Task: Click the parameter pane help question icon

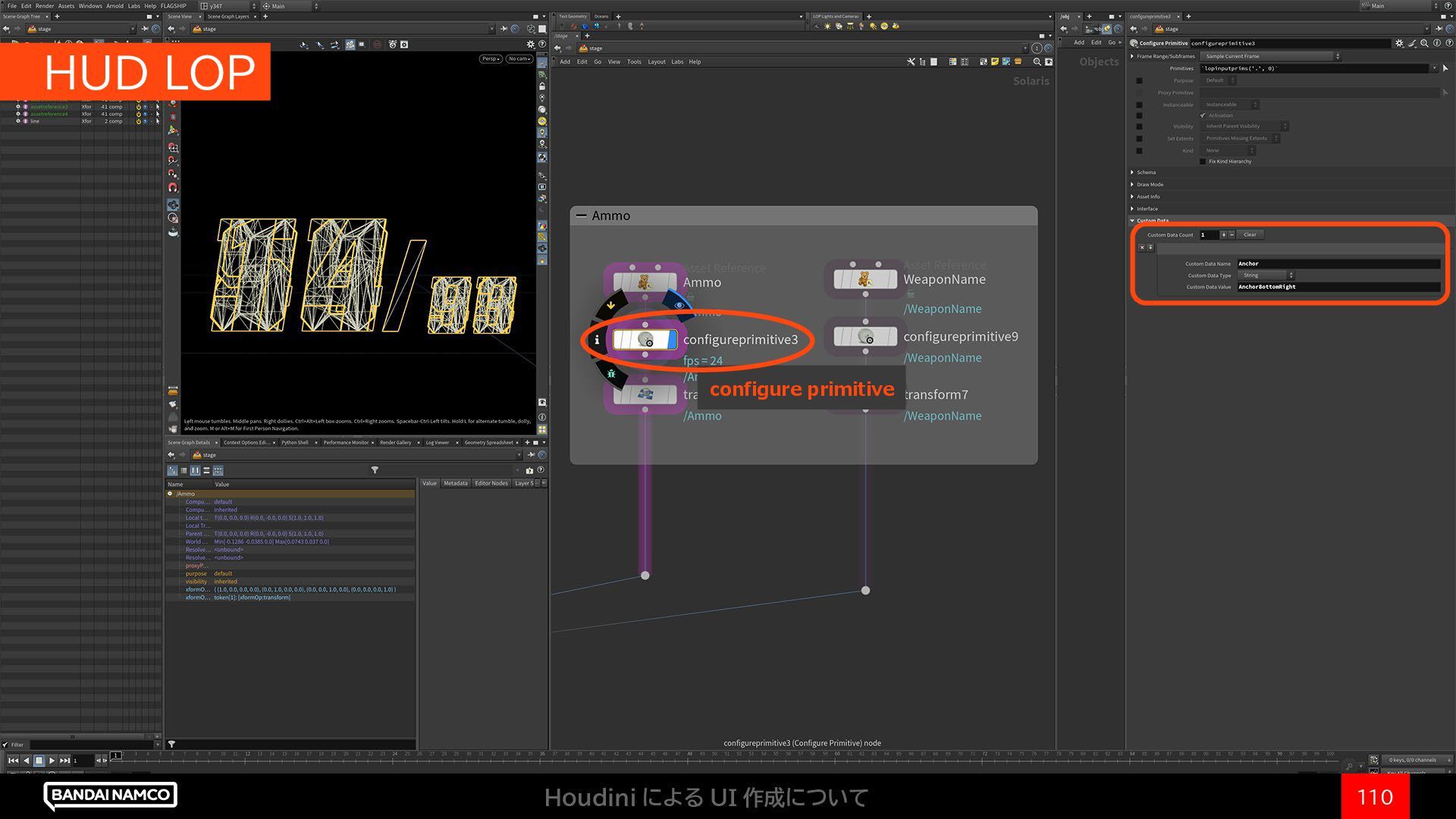Action: [x=1448, y=43]
